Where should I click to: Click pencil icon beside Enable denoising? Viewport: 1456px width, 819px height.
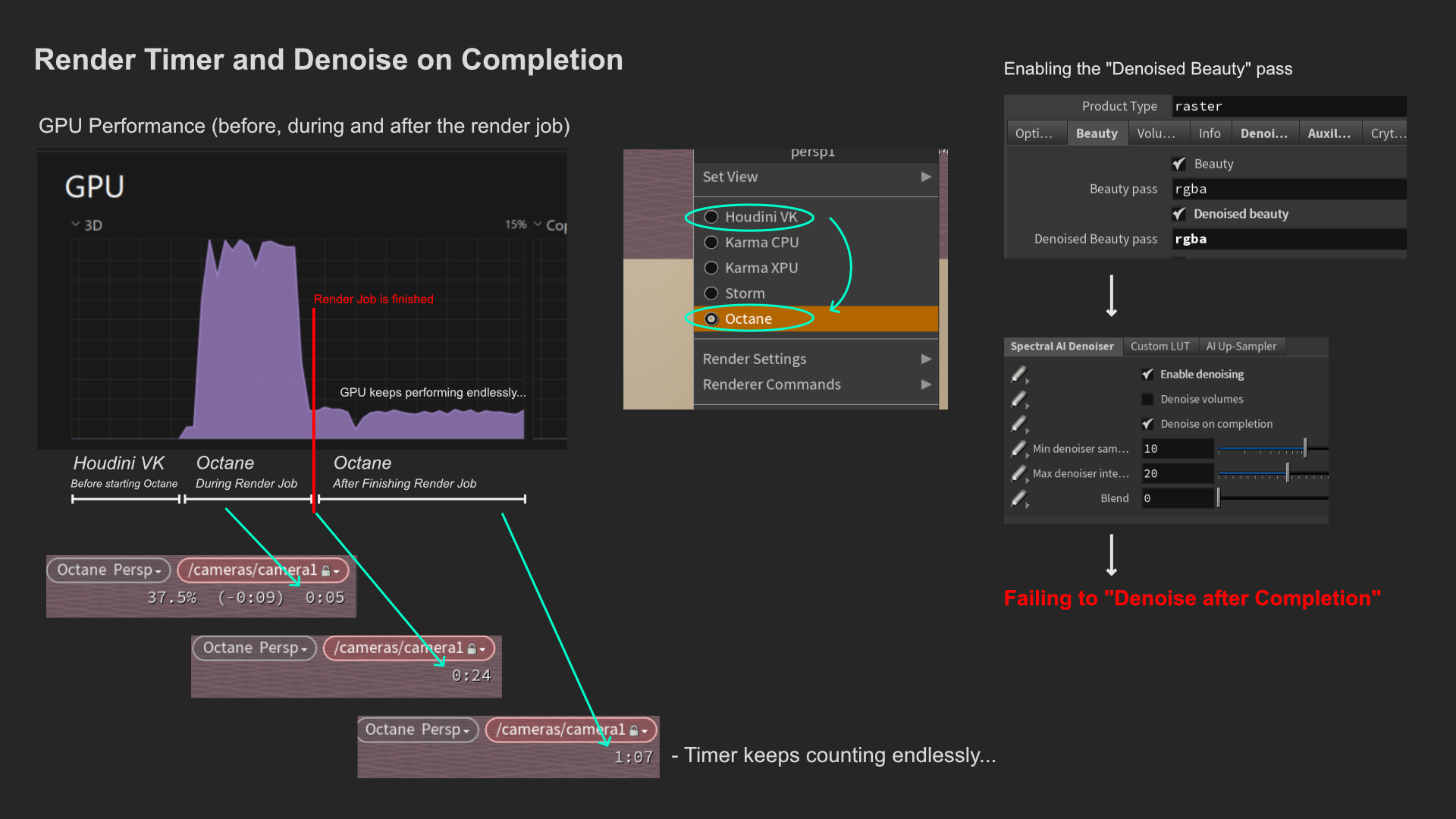[1018, 375]
